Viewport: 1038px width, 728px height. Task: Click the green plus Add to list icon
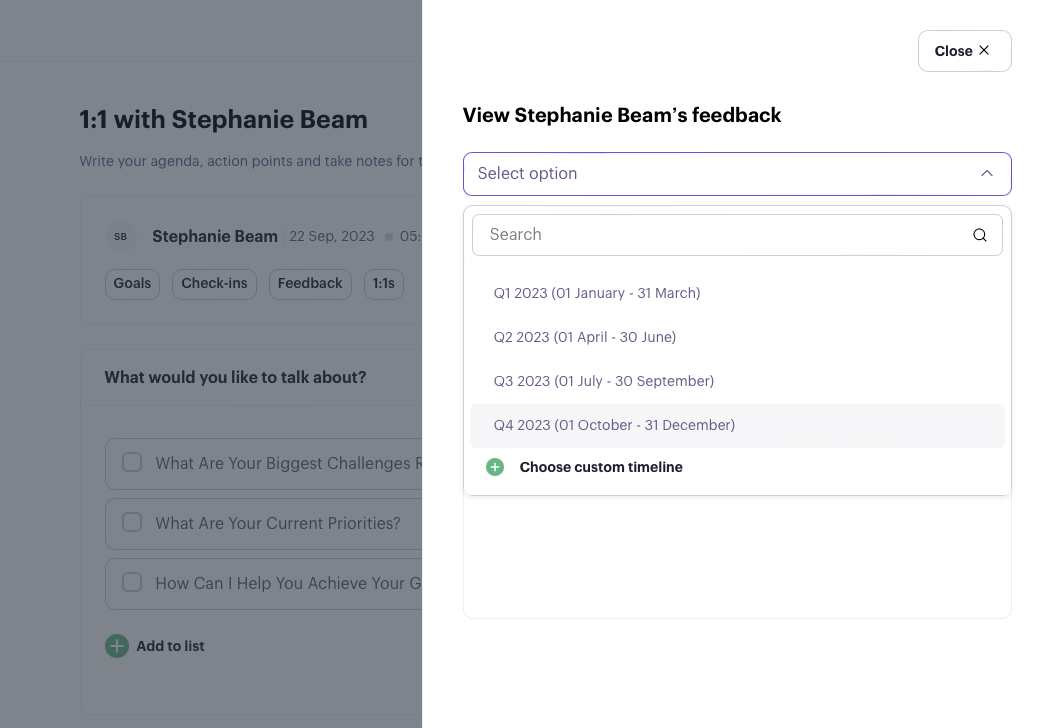click(117, 646)
